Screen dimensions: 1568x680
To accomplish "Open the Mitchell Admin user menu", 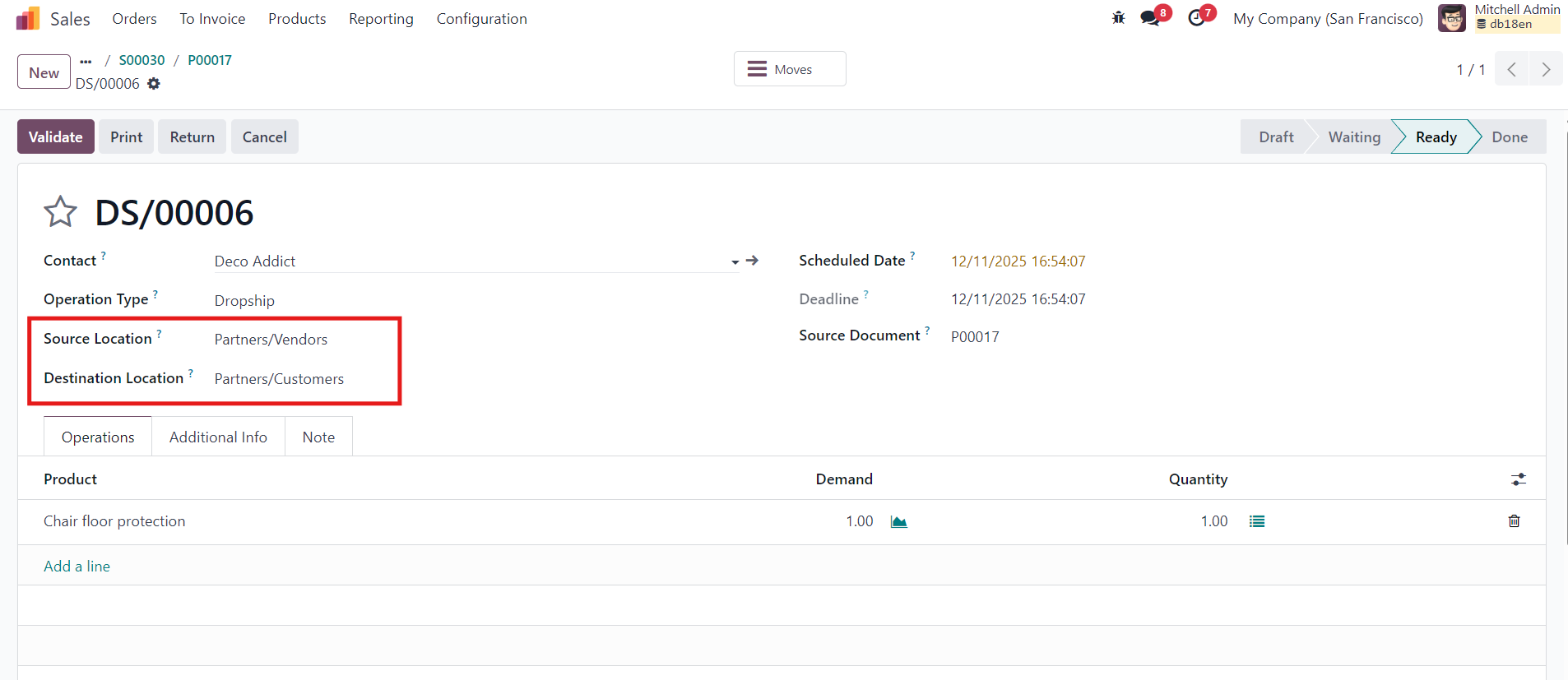I will point(1498,18).
